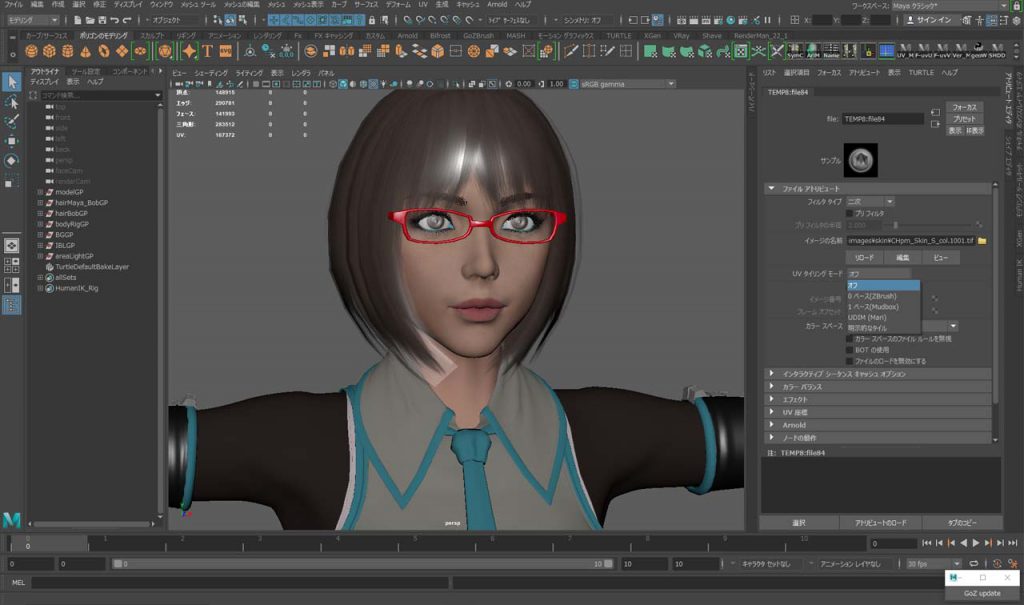Select the arrow Select tool in toolbox

[x=11, y=82]
